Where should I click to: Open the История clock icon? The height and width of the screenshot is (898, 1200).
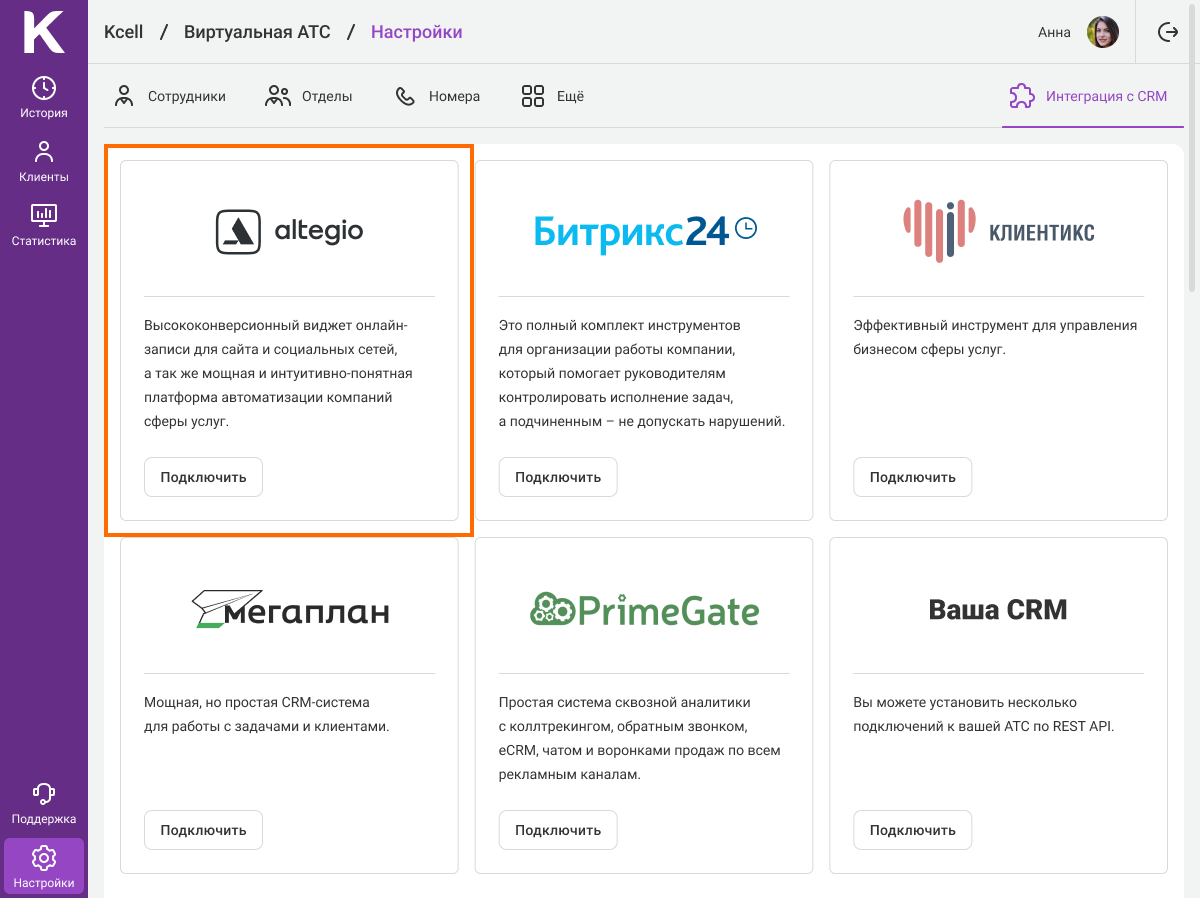click(x=44, y=88)
